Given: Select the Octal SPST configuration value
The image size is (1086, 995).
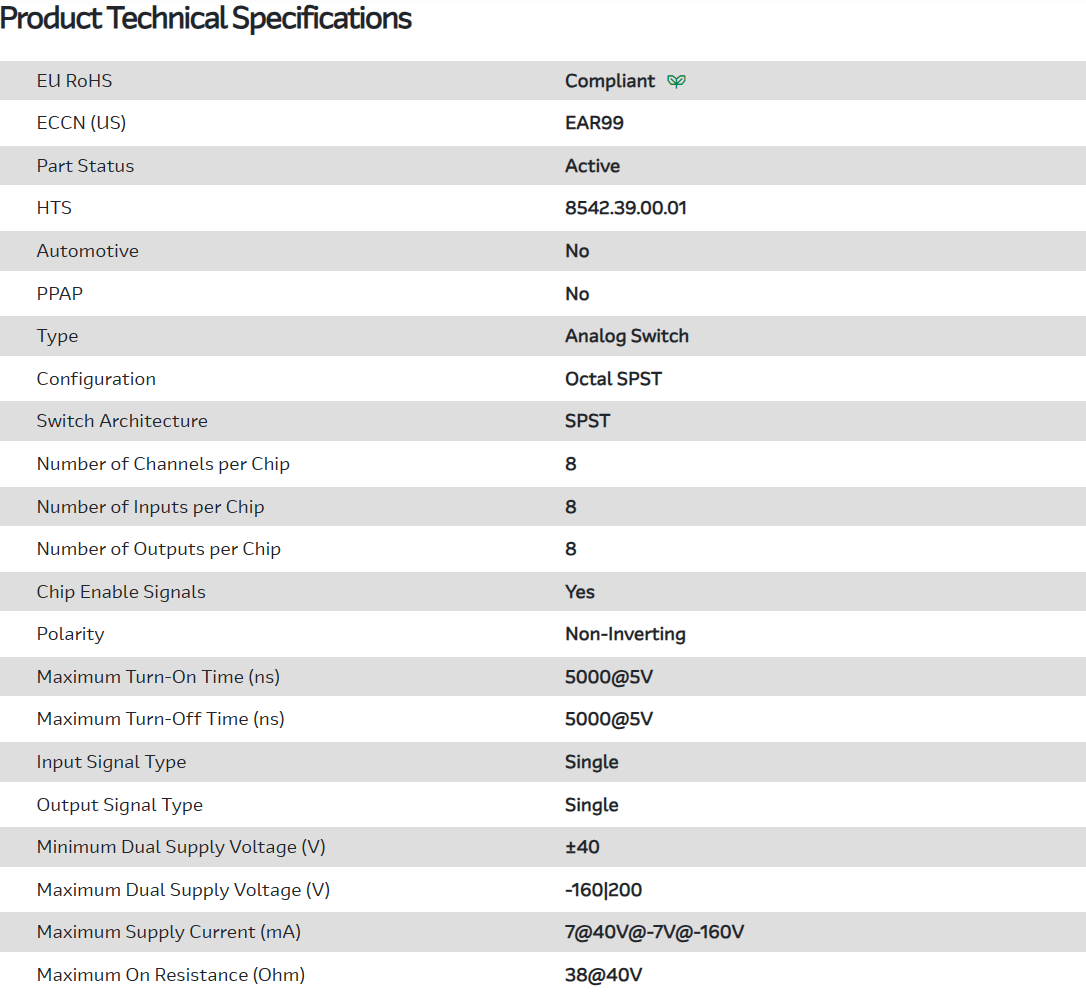Looking at the screenshot, I should pos(613,379).
